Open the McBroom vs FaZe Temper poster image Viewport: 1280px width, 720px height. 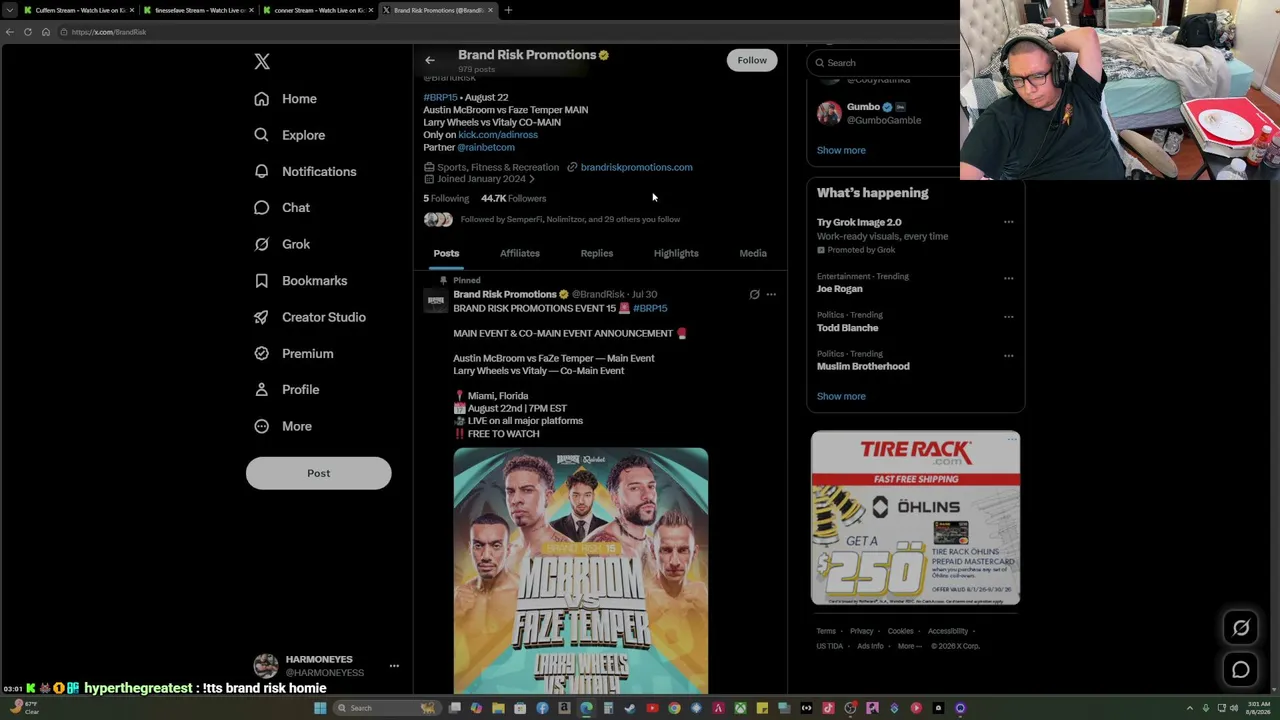click(x=581, y=571)
